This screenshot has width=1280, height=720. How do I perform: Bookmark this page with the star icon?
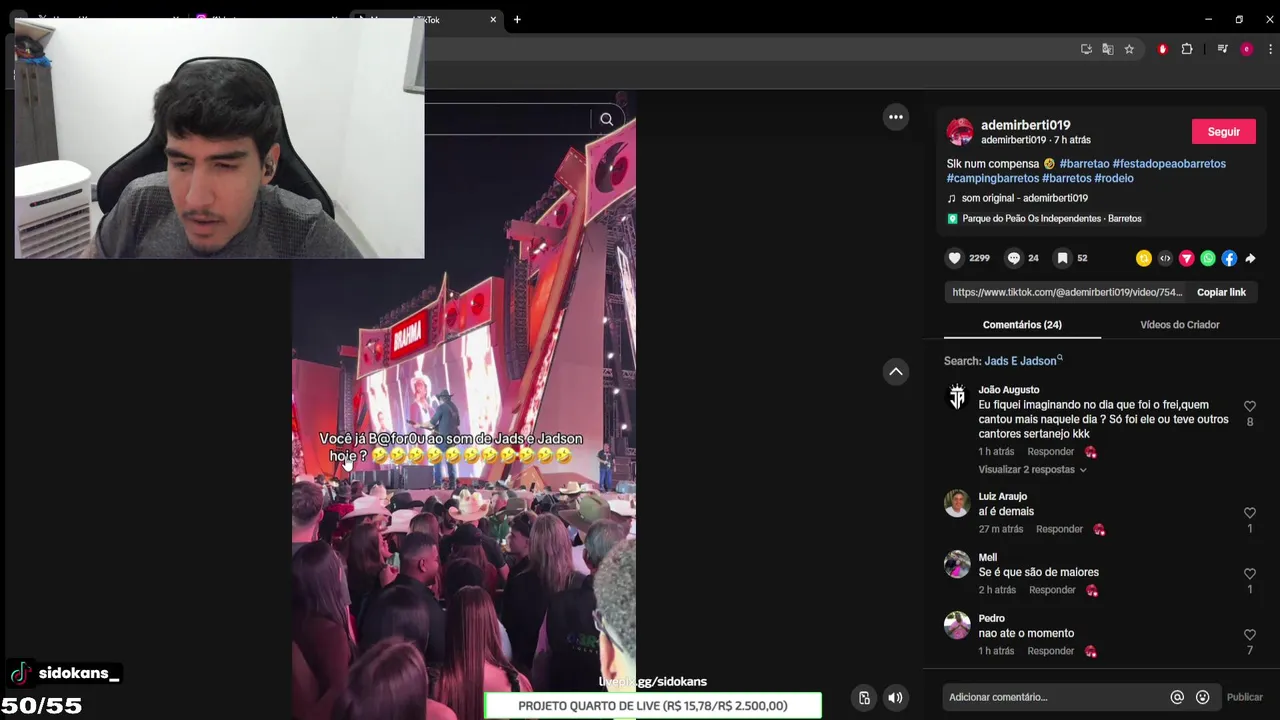pos(1129,49)
